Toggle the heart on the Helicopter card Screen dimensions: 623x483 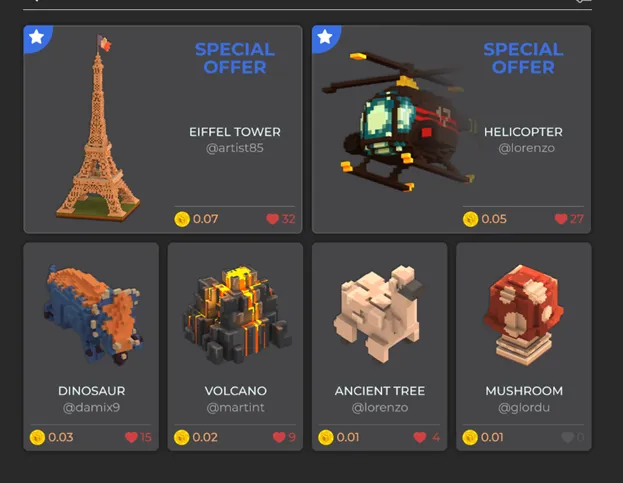tap(561, 219)
